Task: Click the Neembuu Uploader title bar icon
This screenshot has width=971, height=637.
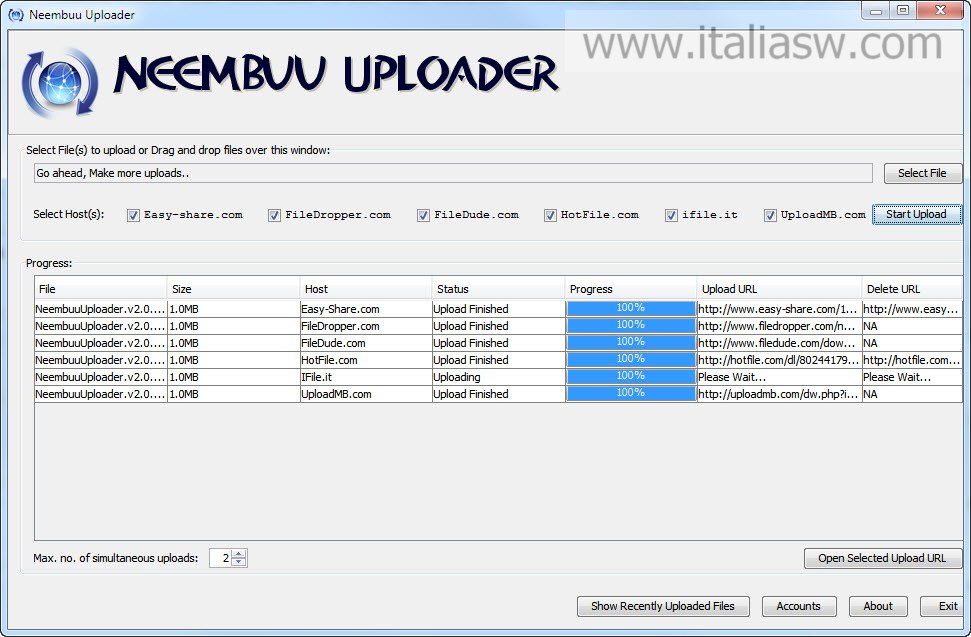Action: (x=16, y=14)
